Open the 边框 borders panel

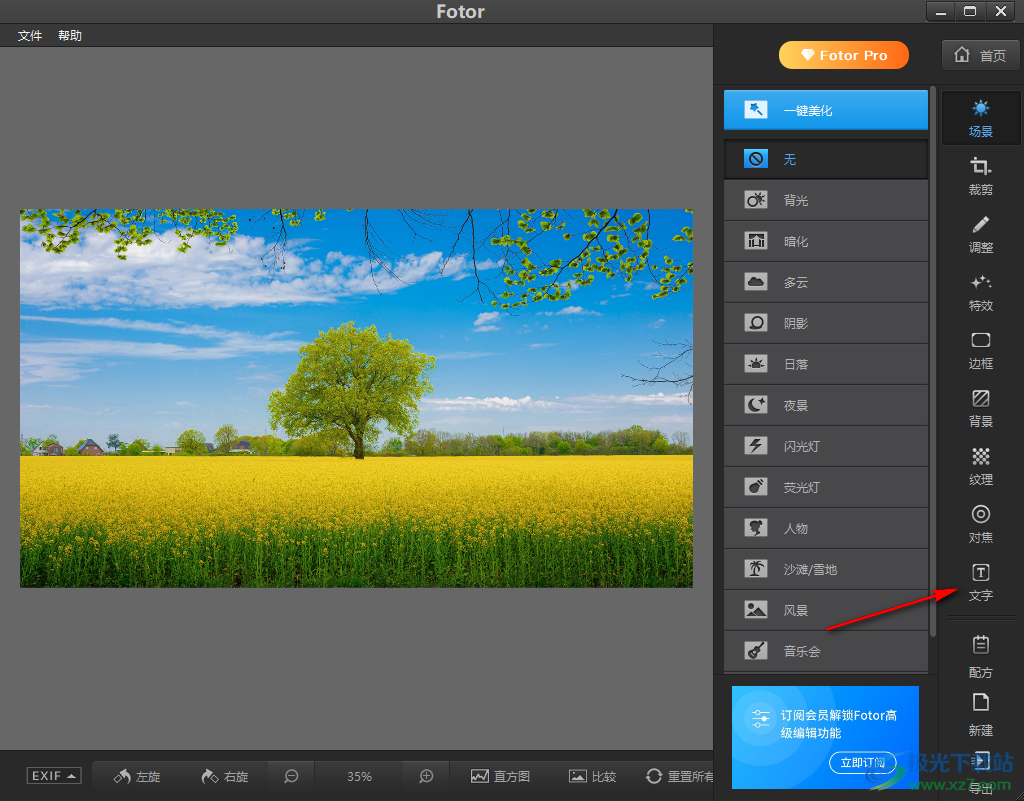pos(980,351)
